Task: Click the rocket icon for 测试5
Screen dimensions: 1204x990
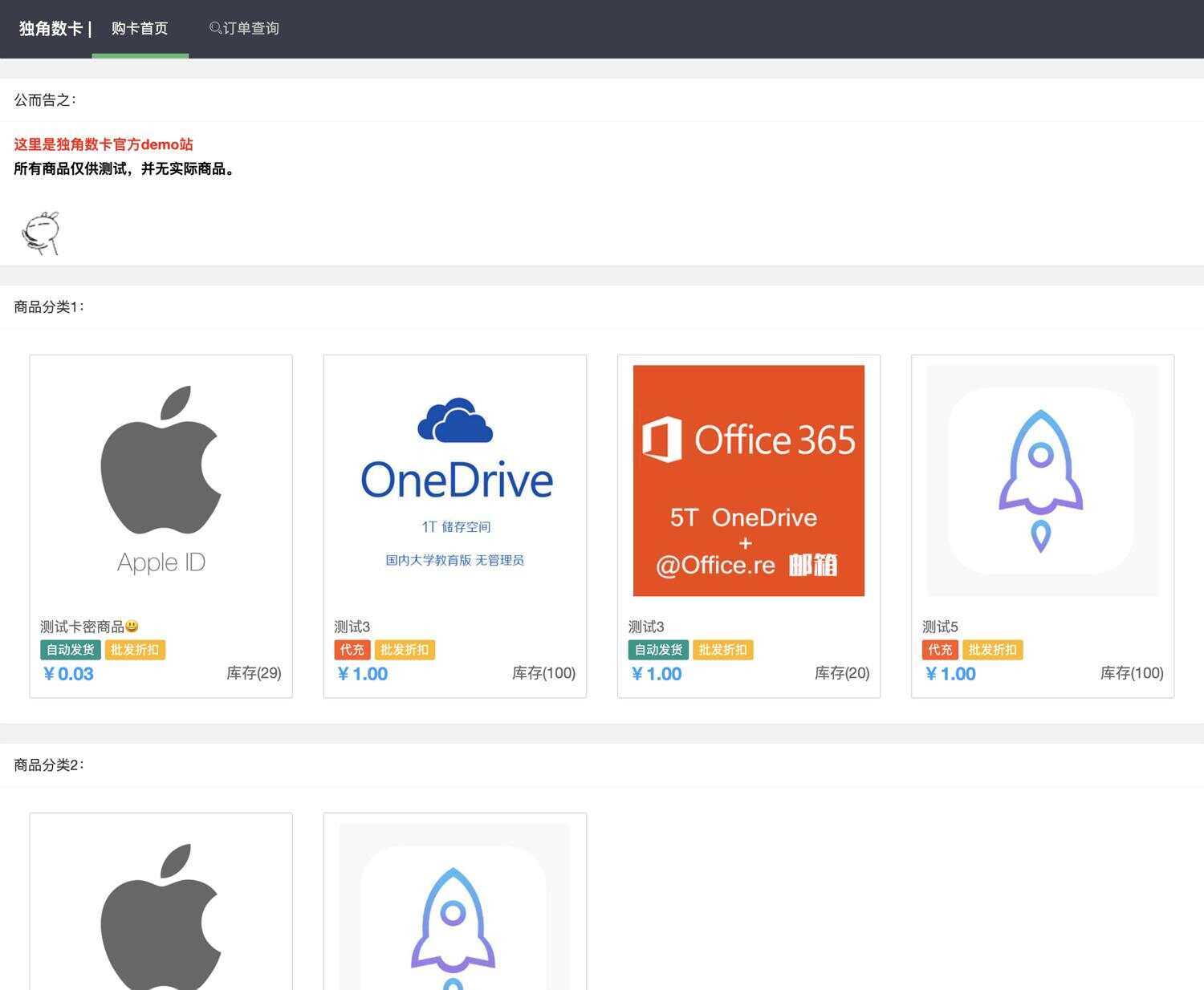Action: [x=1042, y=480]
